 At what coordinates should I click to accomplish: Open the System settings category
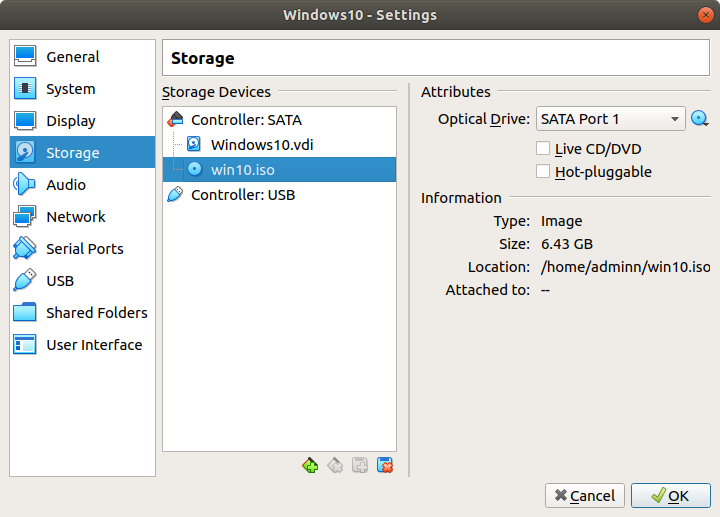(x=82, y=89)
